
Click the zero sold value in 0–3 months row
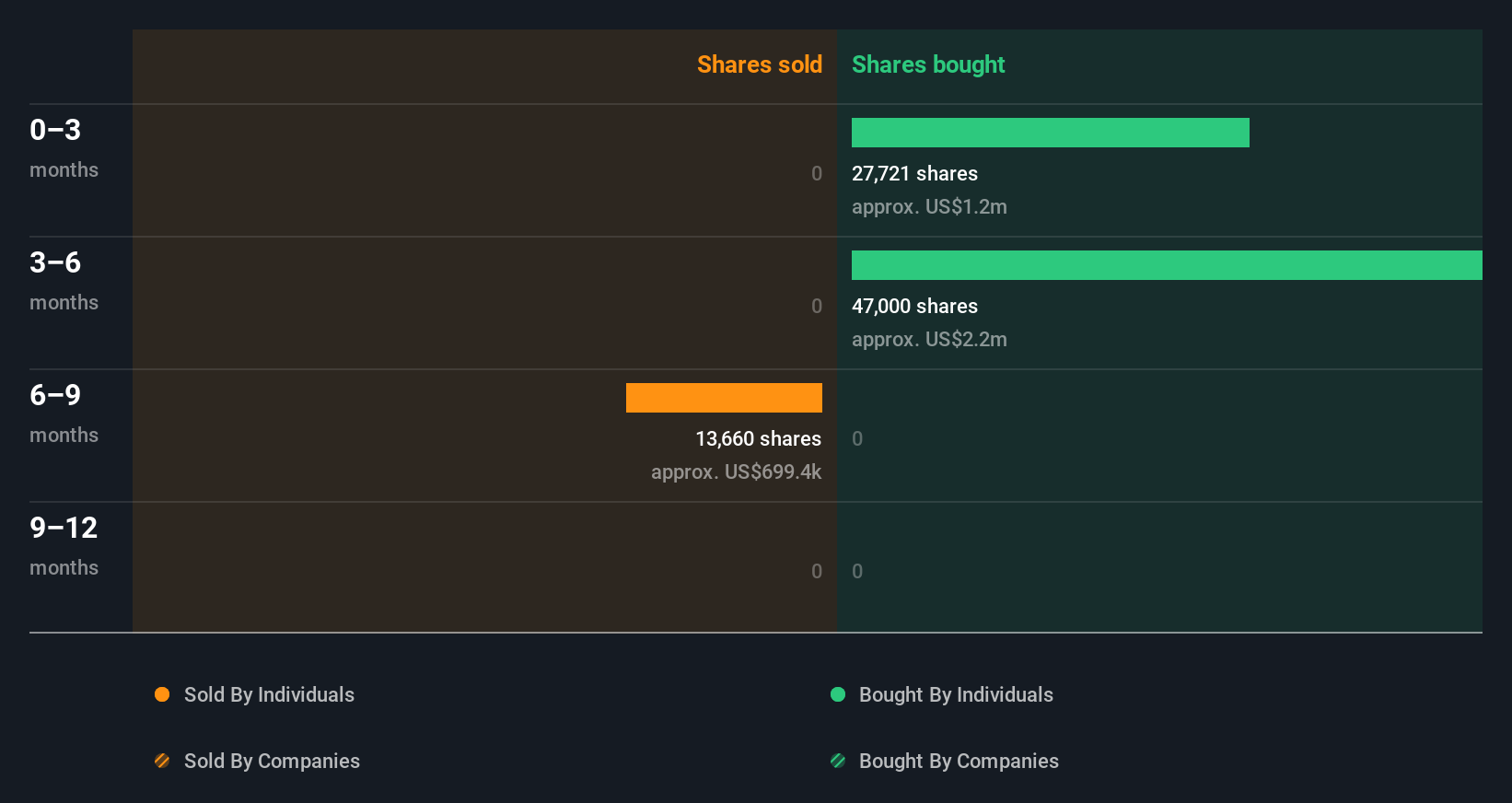coord(817,173)
